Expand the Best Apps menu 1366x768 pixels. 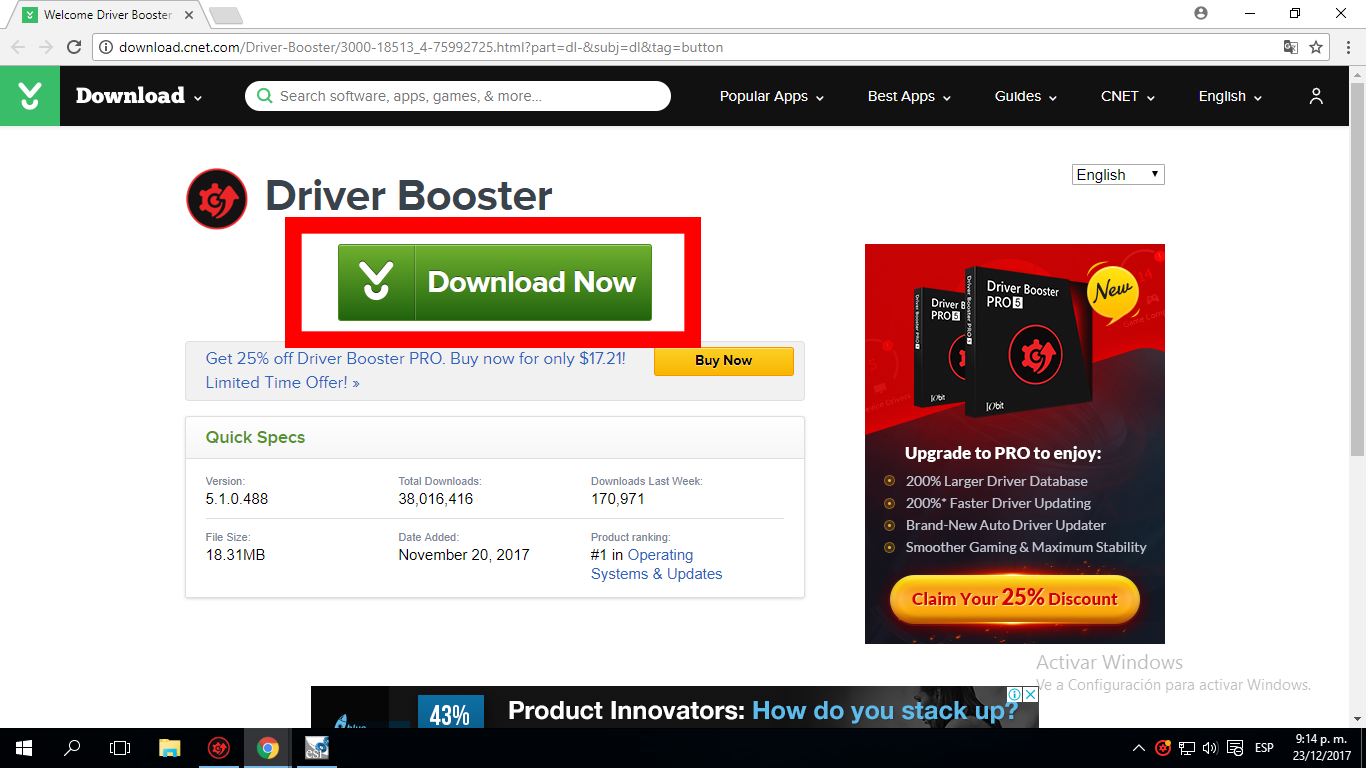pos(909,96)
